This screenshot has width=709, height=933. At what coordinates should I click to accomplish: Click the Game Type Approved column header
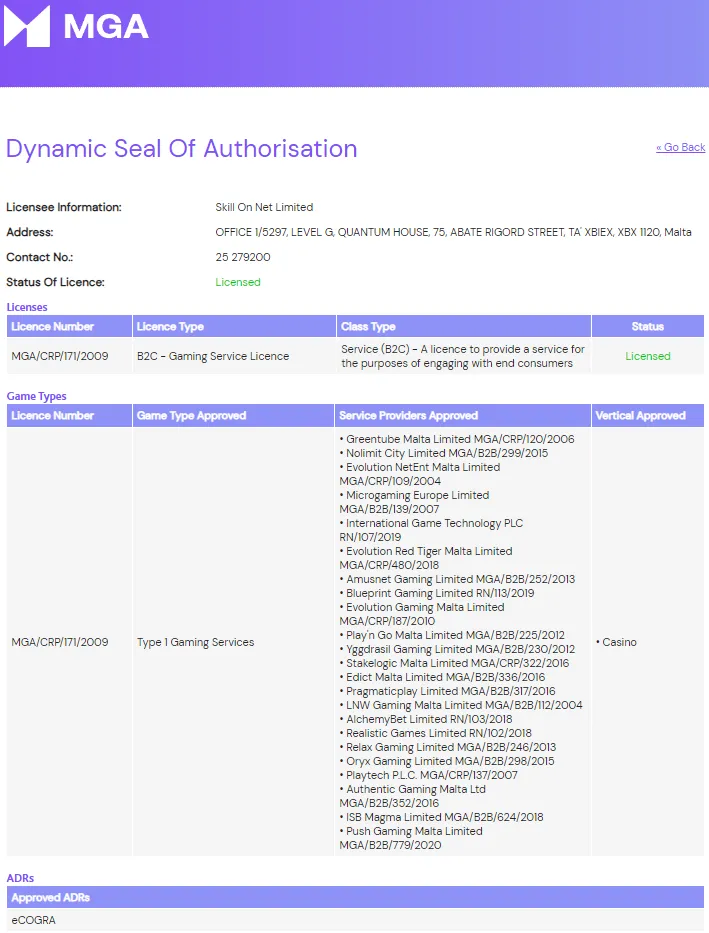(191, 416)
